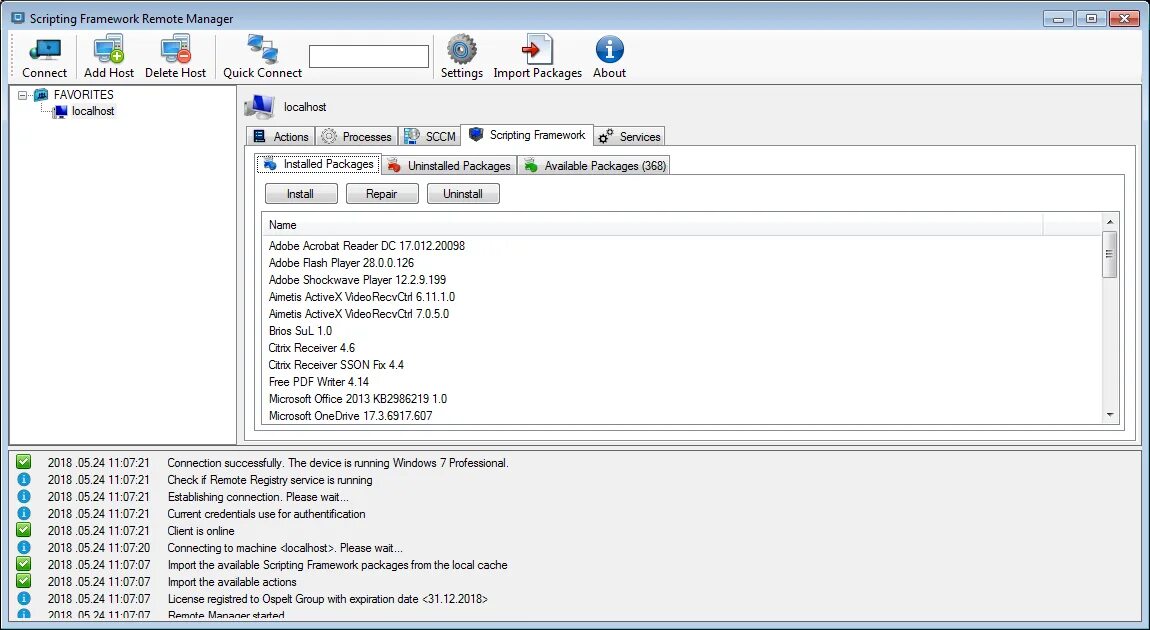Click green check beside 'Import the available Scripting Framework'
The image size is (1150, 630).
pyautogui.click(x=23, y=564)
